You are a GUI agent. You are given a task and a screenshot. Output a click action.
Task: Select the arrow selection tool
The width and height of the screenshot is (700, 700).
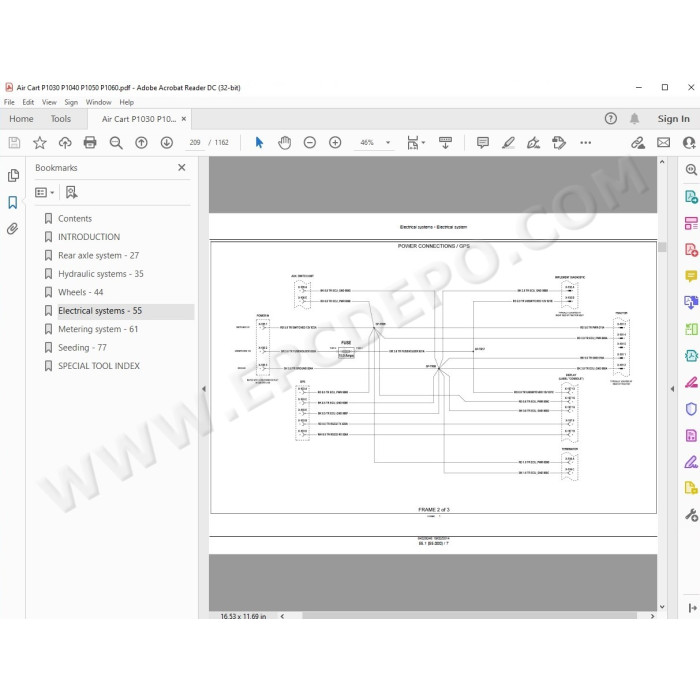tap(259, 142)
